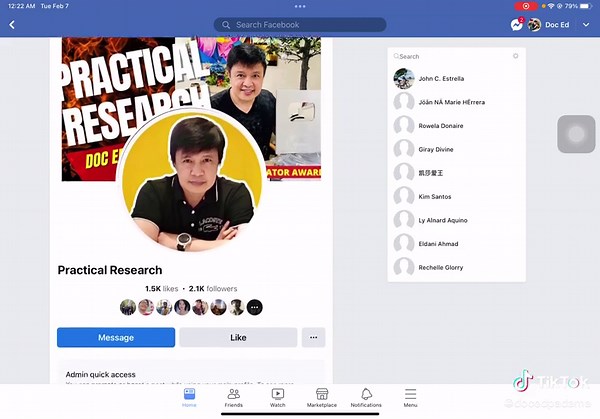Screen dimensions: 600x419
Task: Click John C. Estrella's avatar
Action: tap(404, 78)
